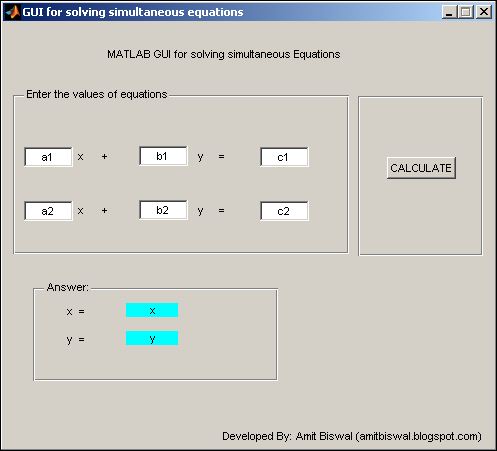Select the b1 coefficient input field

point(163,156)
